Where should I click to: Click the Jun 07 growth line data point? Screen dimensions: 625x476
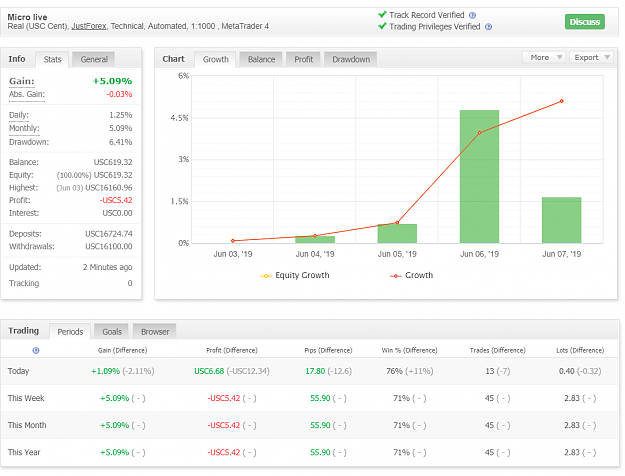[561, 101]
